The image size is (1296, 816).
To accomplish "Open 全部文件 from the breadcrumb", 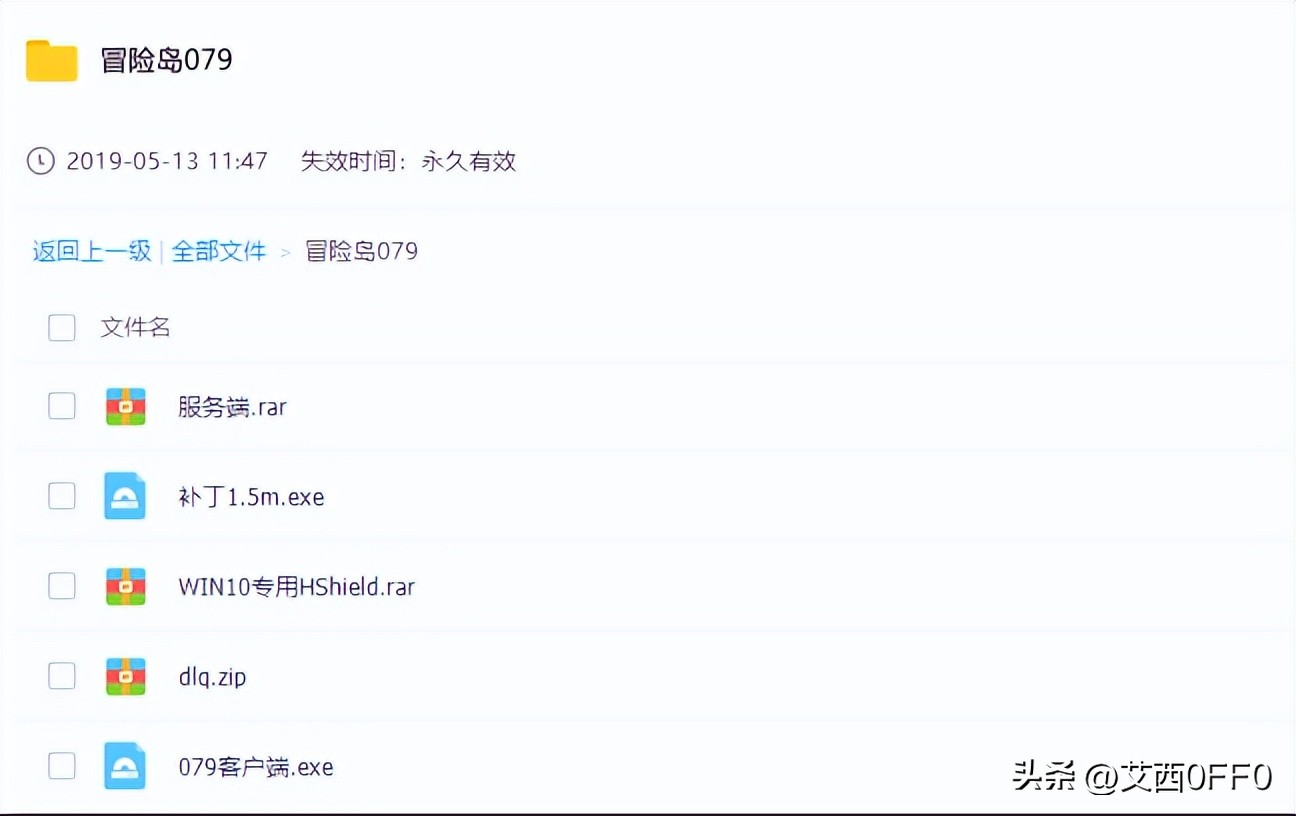I will [219, 252].
